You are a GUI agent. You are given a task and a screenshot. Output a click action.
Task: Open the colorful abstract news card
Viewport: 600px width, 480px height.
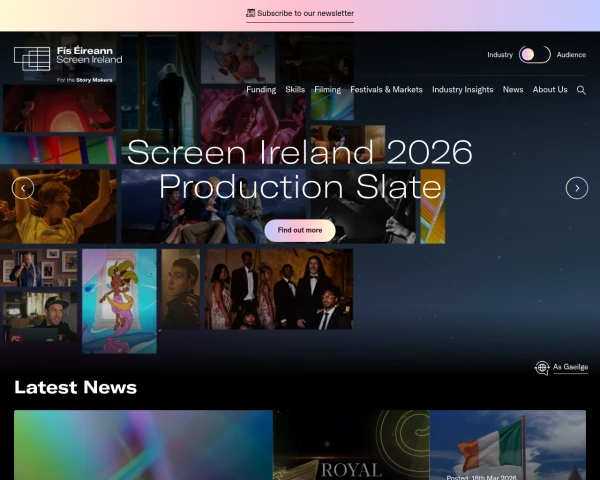[143, 445]
